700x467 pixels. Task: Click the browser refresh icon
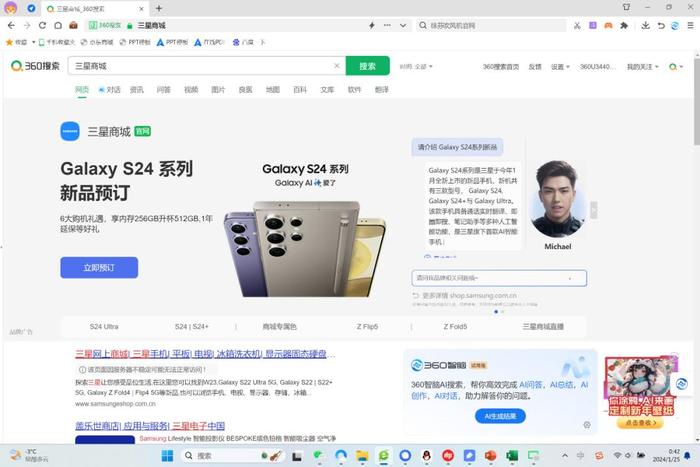[42, 25]
